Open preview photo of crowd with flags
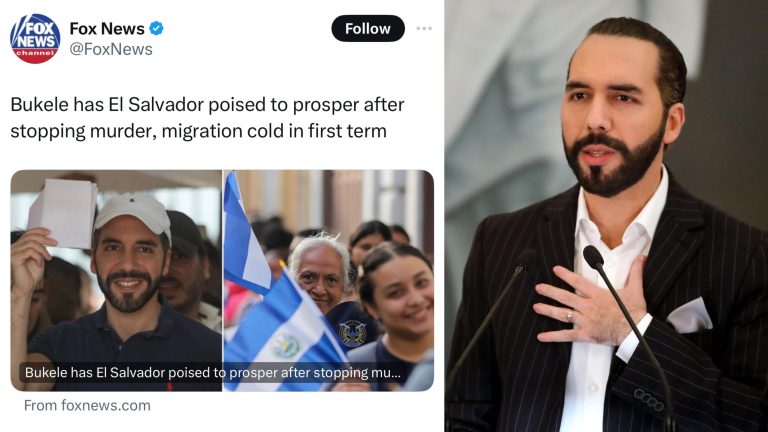 click(329, 280)
